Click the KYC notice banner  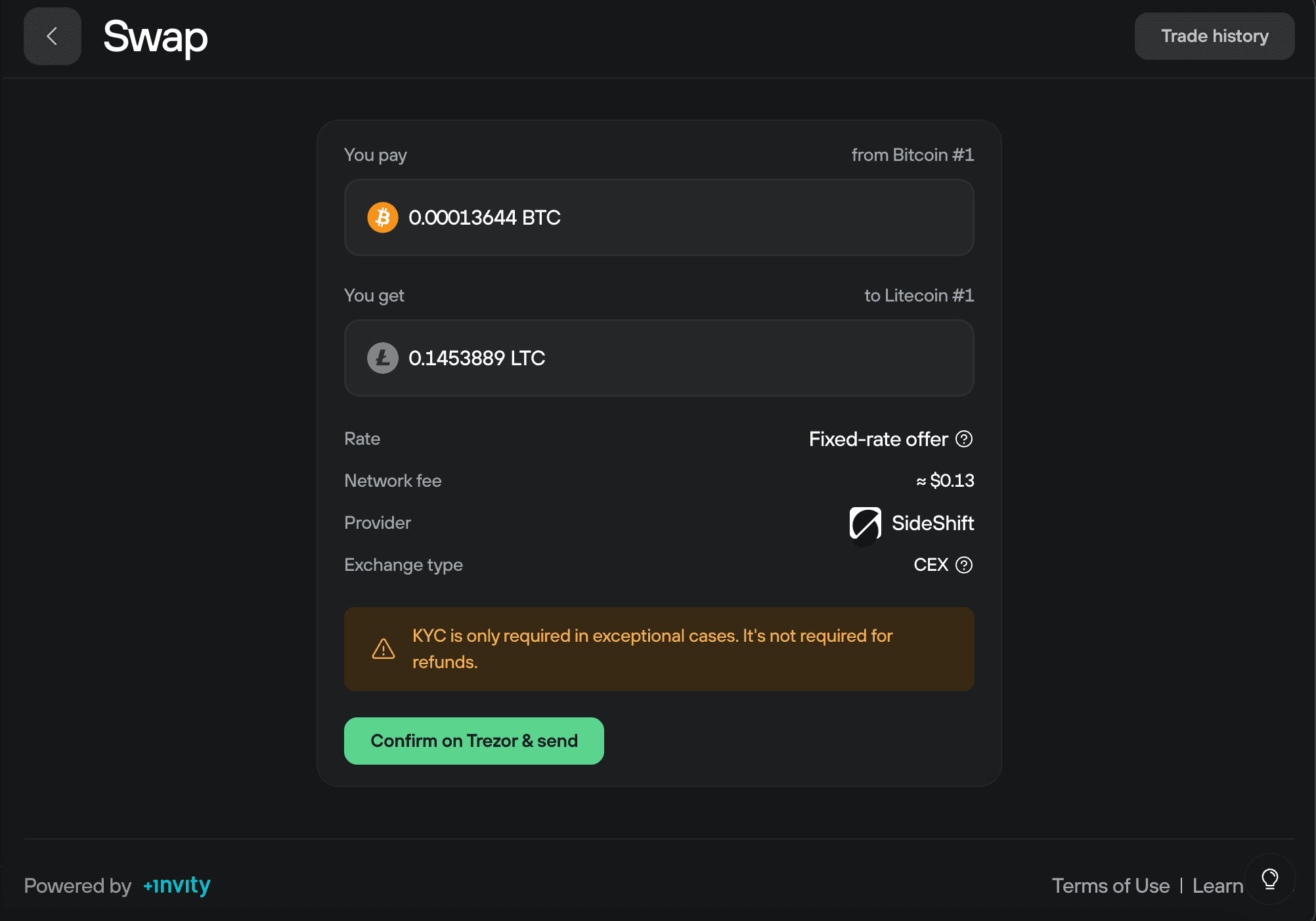click(x=659, y=649)
